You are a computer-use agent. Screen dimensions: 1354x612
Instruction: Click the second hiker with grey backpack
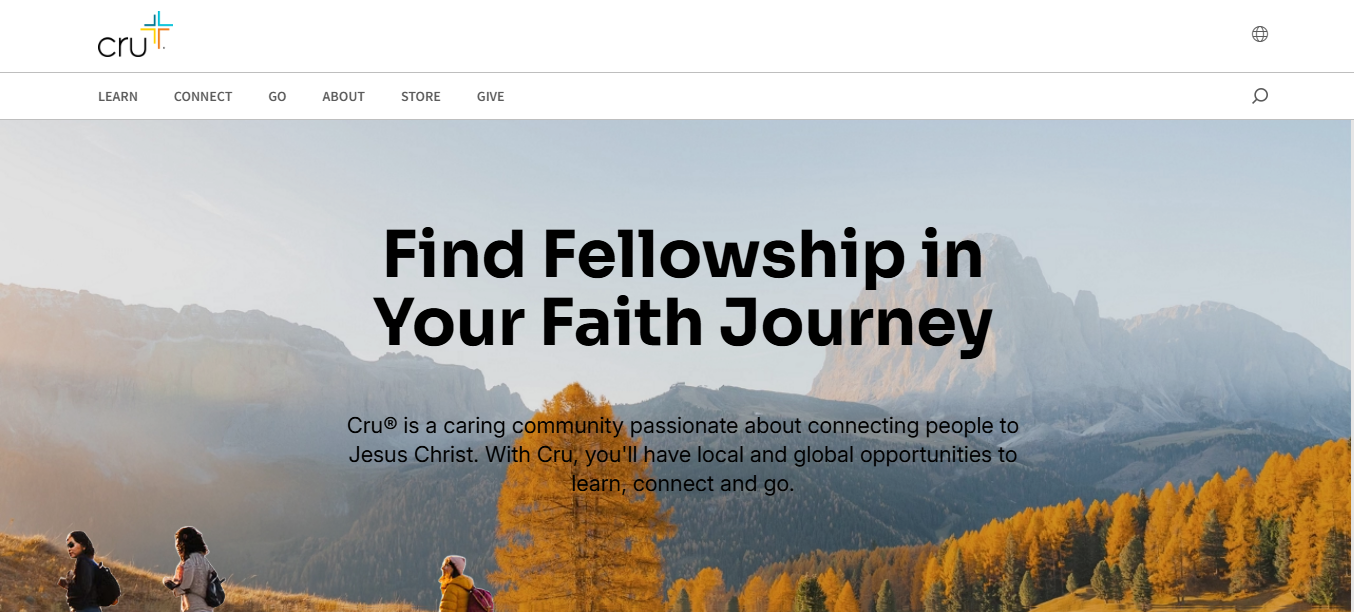tap(195, 572)
